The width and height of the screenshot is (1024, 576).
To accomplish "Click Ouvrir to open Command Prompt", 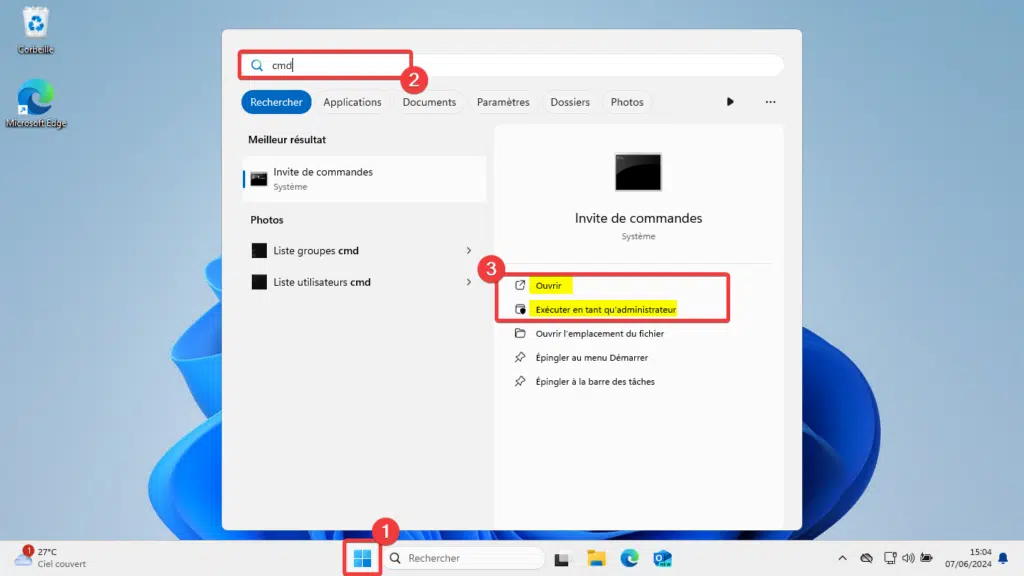I will click(x=549, y=286).
